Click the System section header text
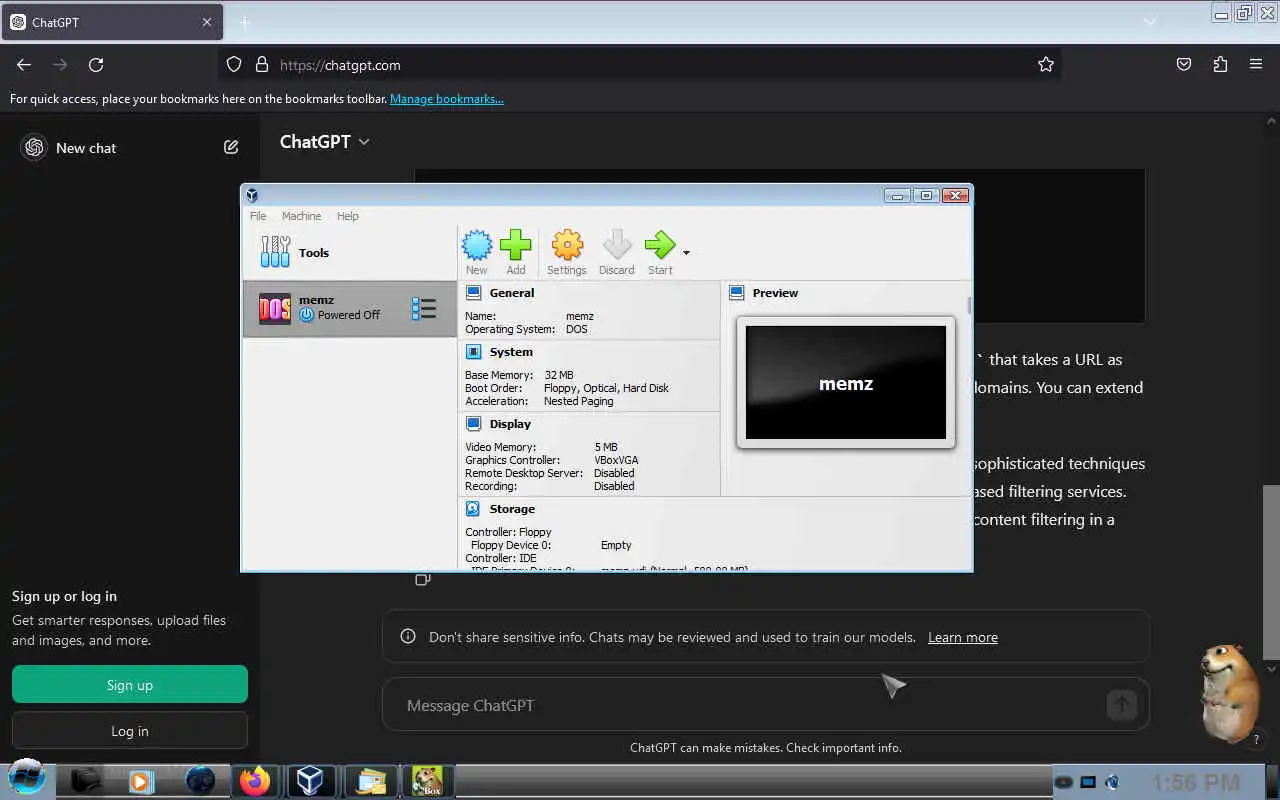 (511, 352)
